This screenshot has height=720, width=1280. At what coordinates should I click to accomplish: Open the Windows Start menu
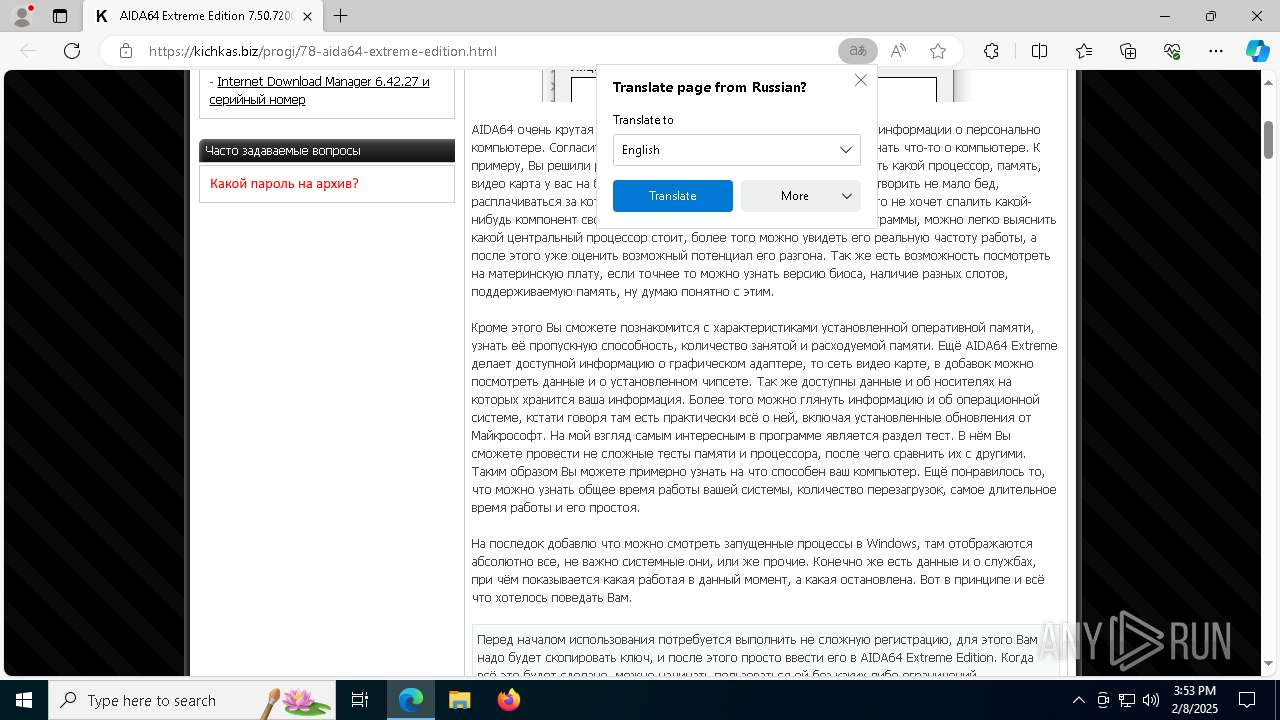(24, 700)
